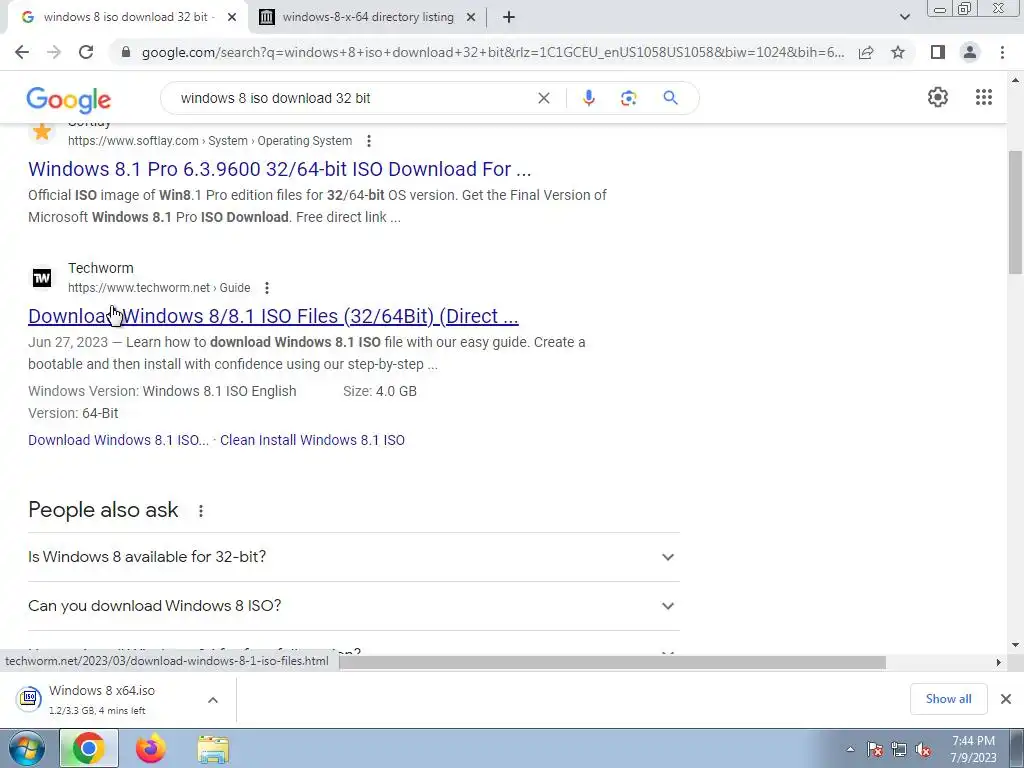This screenshot has width=1024, height=768.
Task: Click the vertical scrollbar thumb
Action: 1015,212
